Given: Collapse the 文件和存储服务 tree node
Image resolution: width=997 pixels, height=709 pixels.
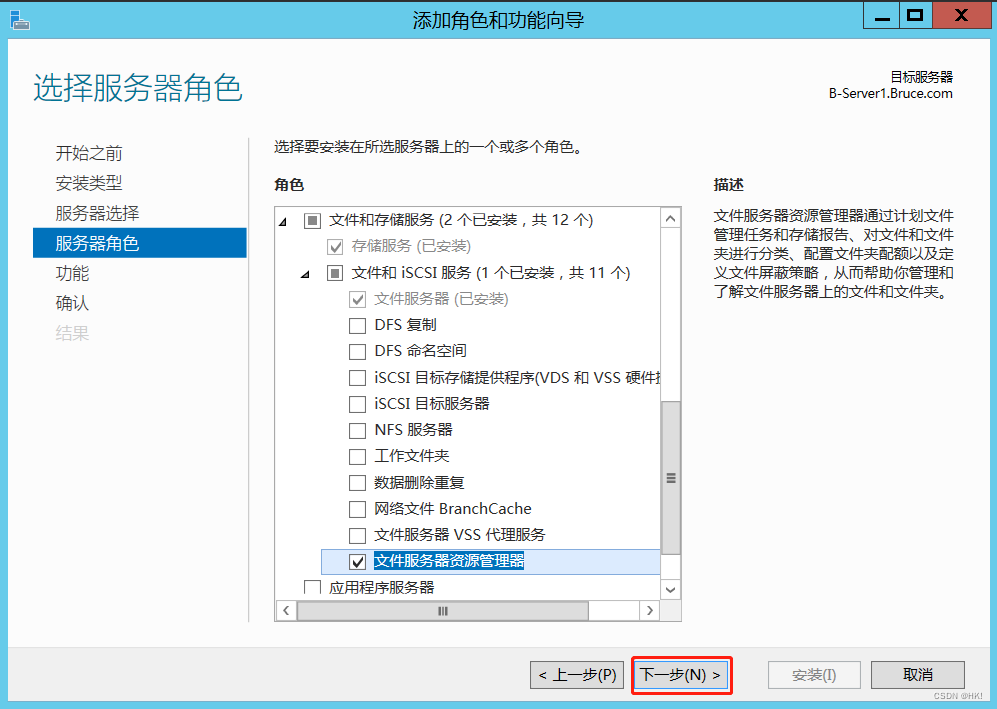Looking at the screenshot, I should coord(281,219).
